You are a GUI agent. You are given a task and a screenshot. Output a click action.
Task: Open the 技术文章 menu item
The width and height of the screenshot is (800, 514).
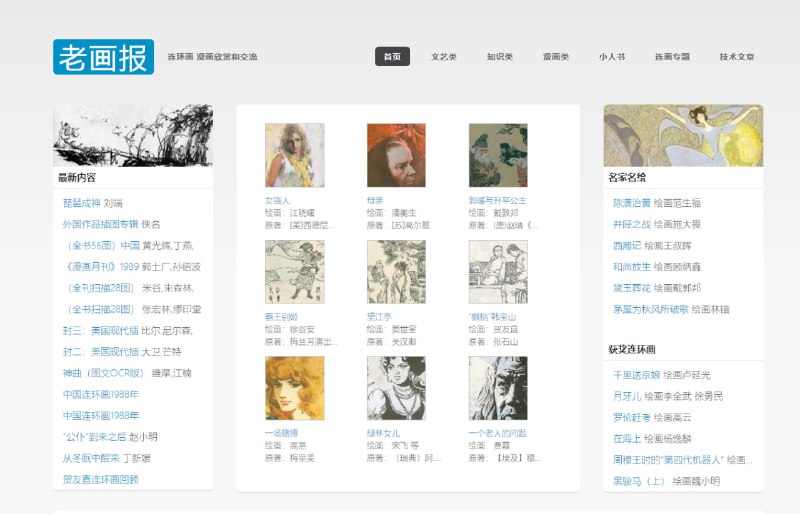[x=737, y=57]
